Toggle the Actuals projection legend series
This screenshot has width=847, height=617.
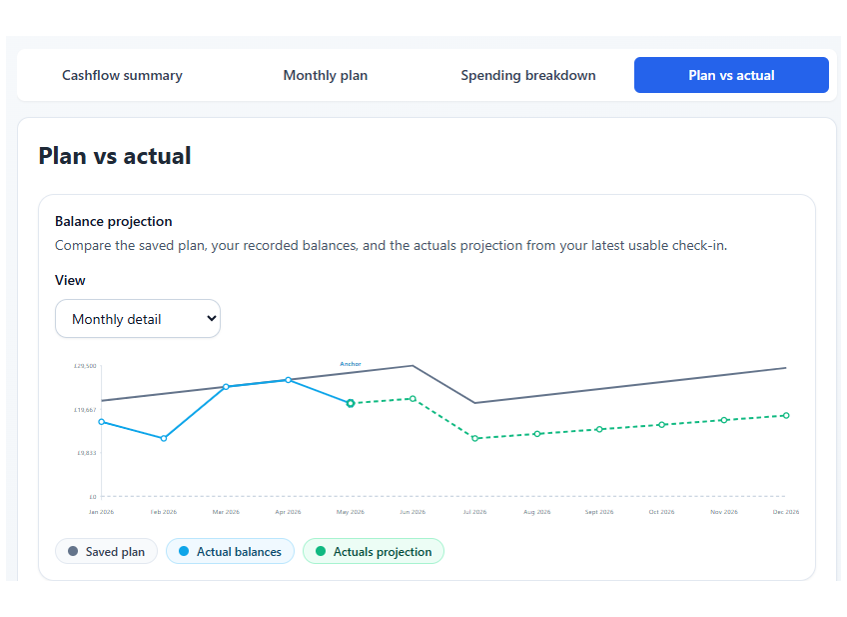[373, 551]
